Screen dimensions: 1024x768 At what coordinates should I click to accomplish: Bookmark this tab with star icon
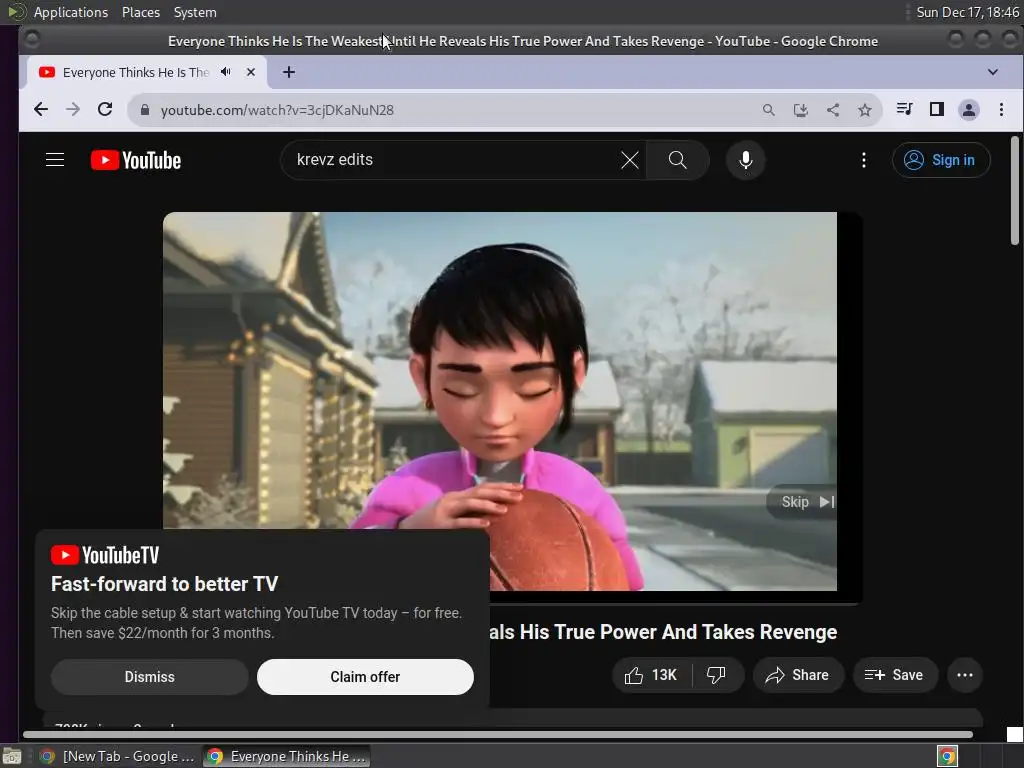[x=865, y=110]
